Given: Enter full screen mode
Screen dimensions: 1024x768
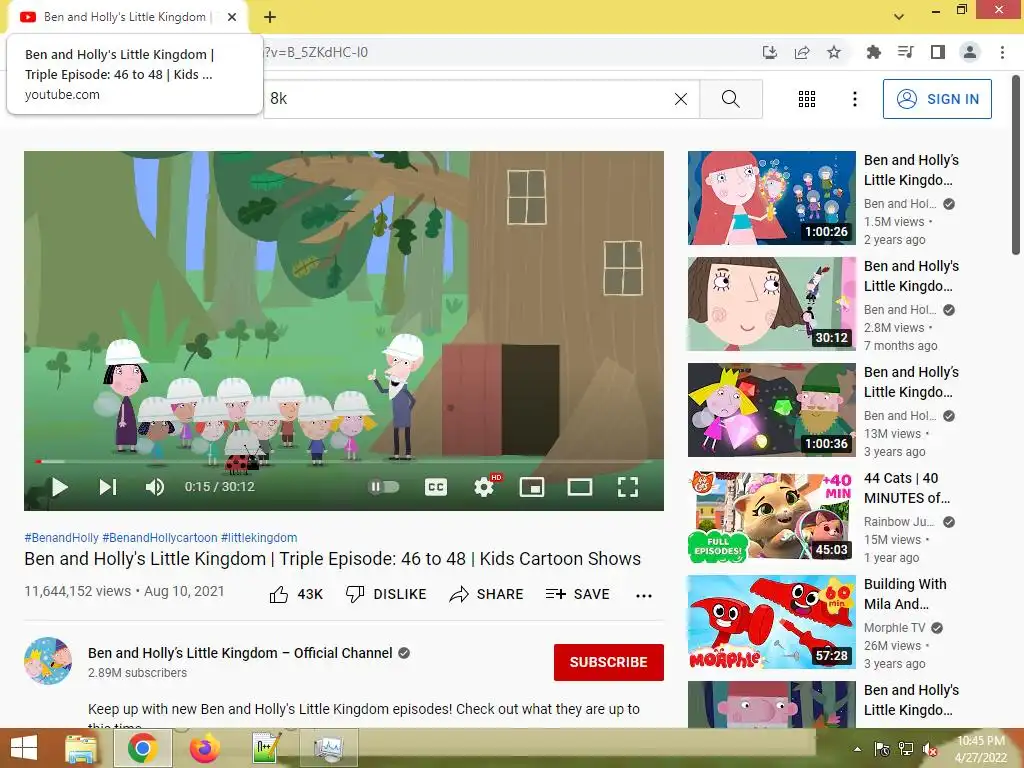Looking at the screenshot, I should pos(628,487).
